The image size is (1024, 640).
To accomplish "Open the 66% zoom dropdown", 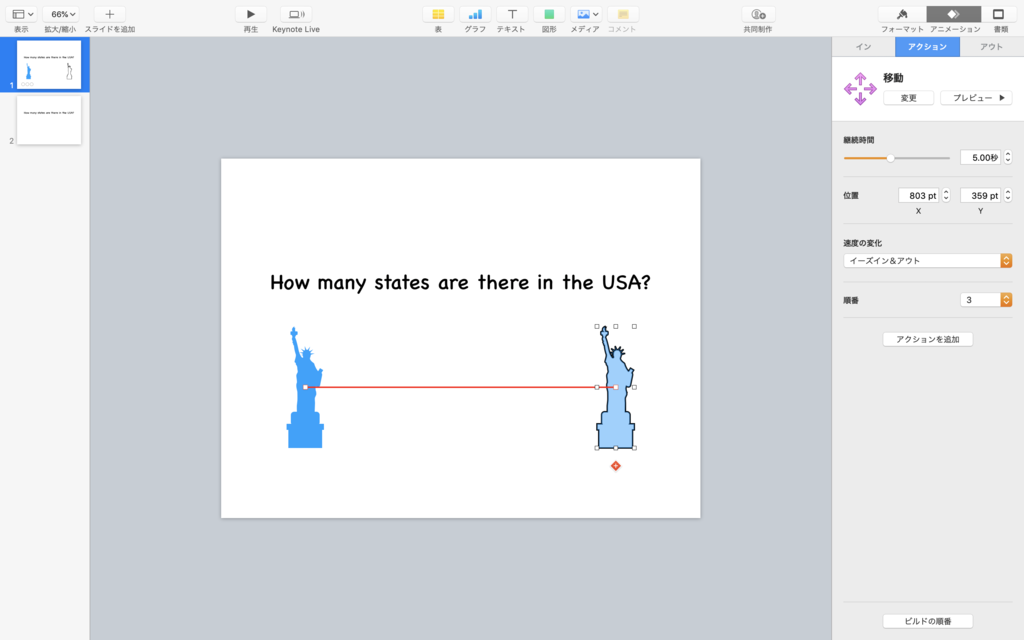I will pyautogui.click(x=61, y=14).
